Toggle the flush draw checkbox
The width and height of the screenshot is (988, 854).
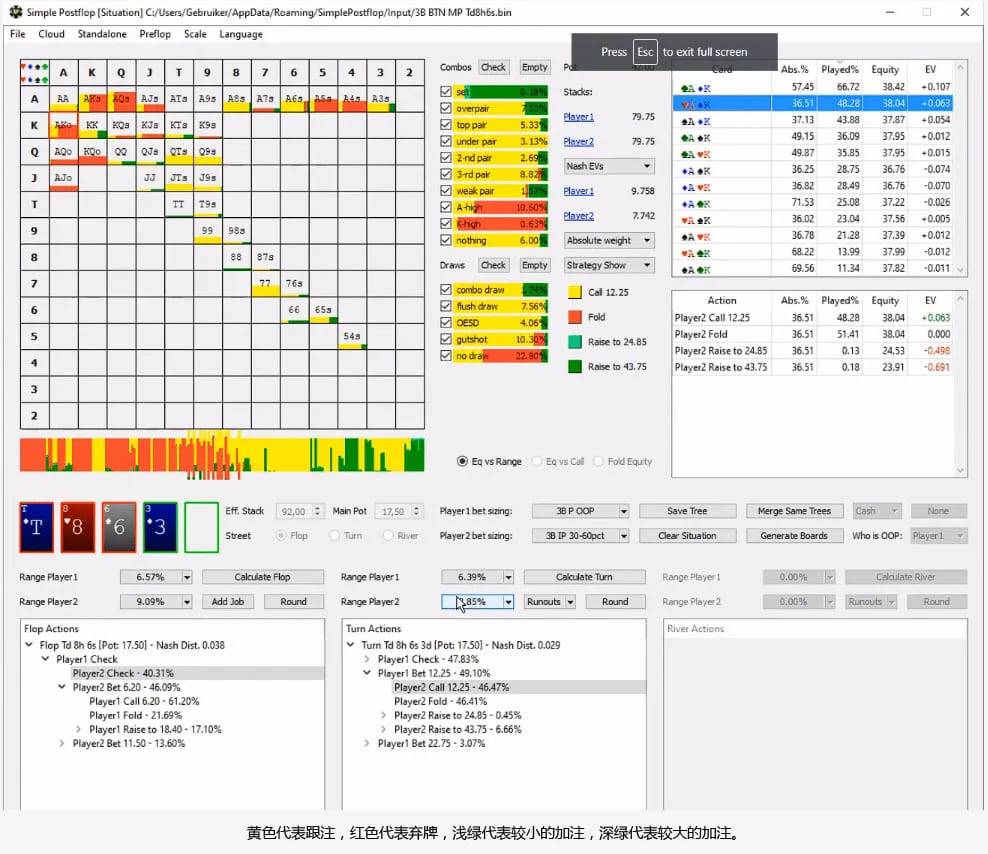[x=446, y=306]
